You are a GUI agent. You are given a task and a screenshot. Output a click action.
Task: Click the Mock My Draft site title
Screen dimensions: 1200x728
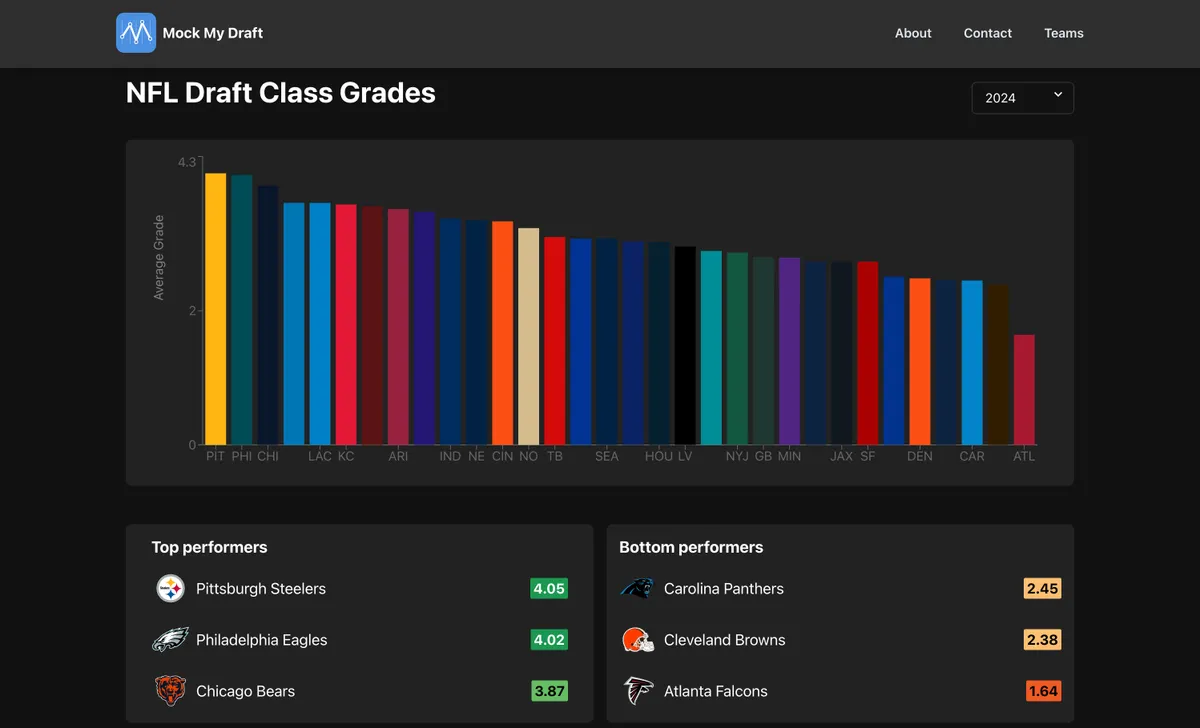click(213, 33)
